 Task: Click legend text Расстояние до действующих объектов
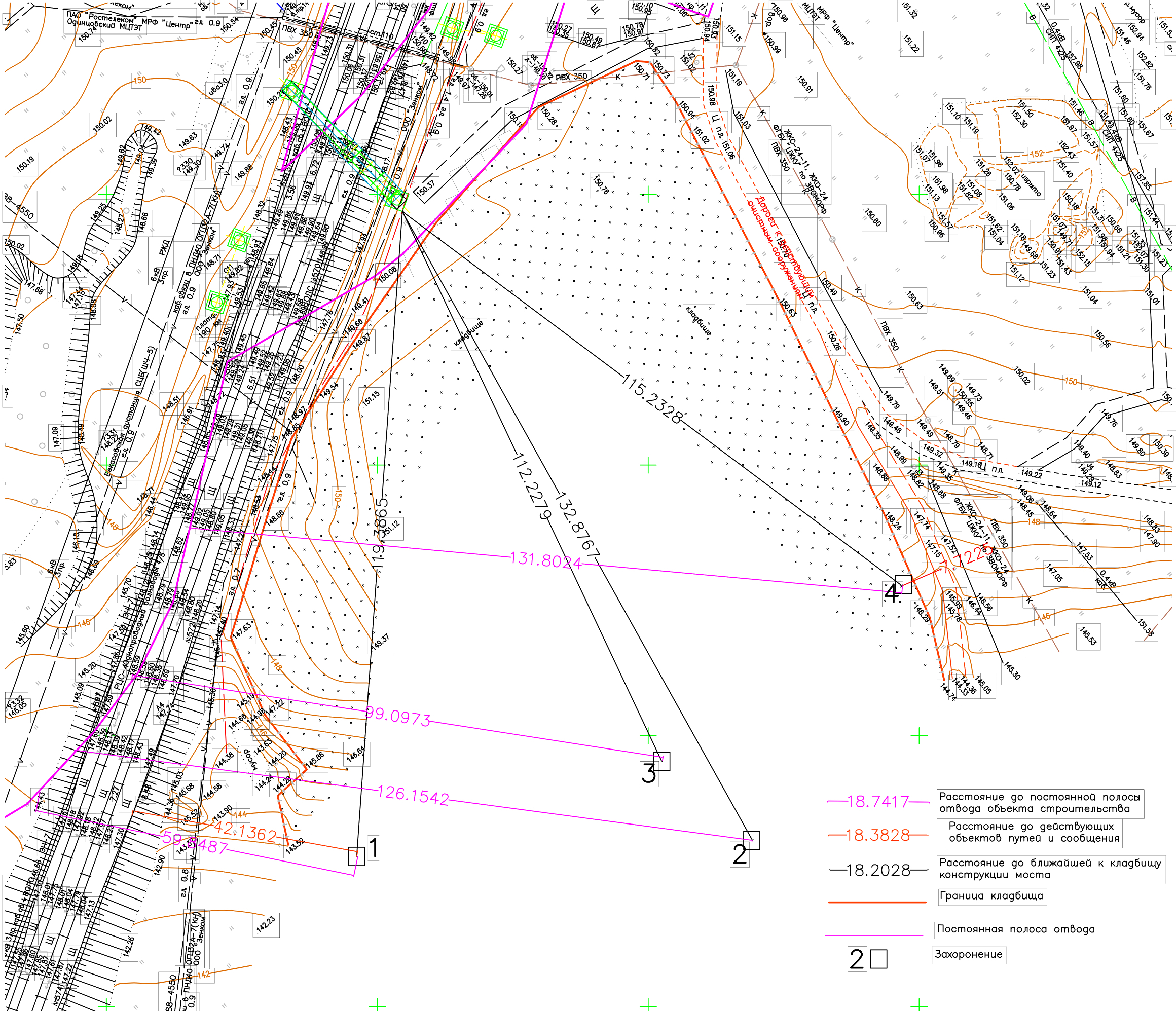coord(1034,832)
